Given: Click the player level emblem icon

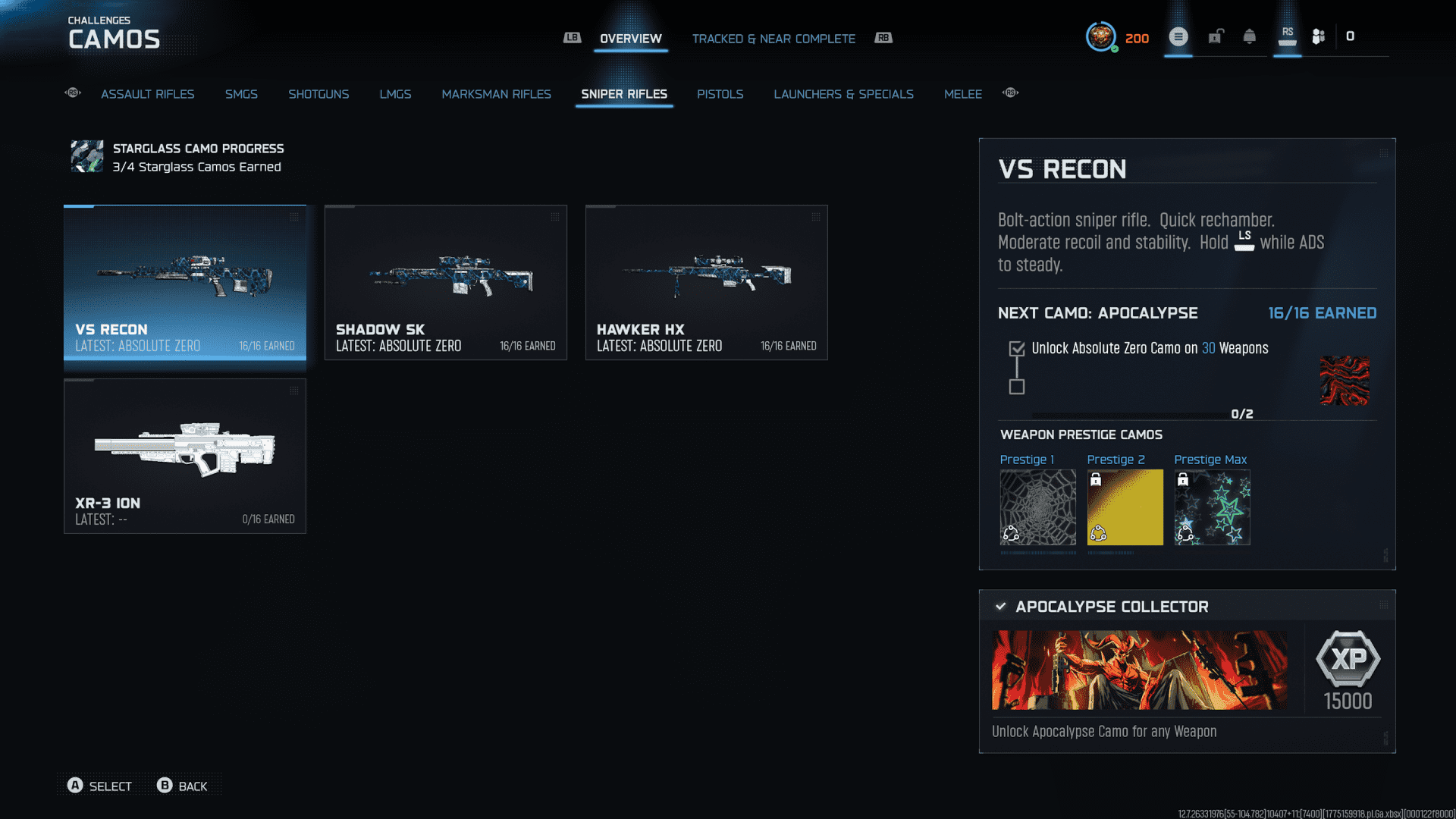Looking at the screenshot, I should tap(1100, 36).
